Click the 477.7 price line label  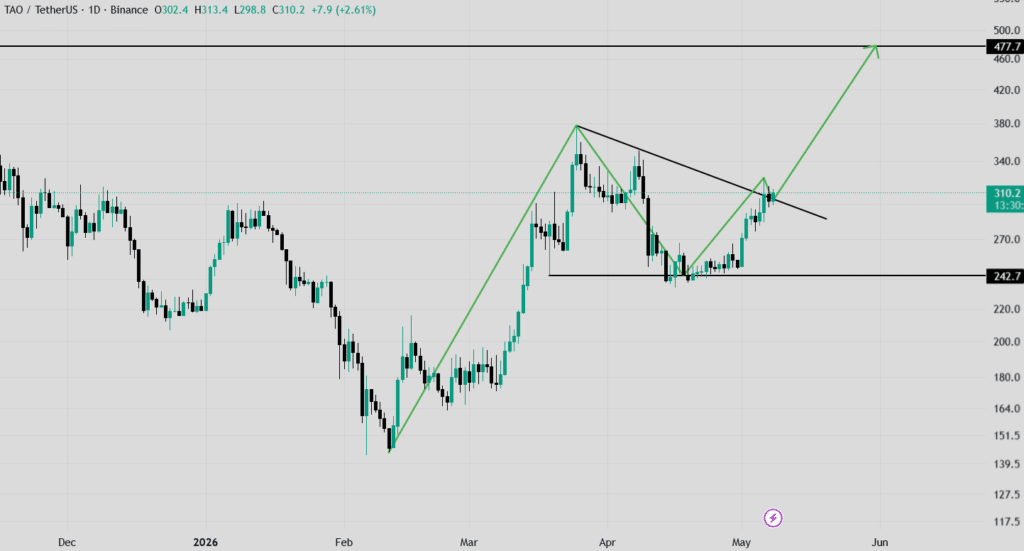pyautogui.click(x=1006, y=47)
